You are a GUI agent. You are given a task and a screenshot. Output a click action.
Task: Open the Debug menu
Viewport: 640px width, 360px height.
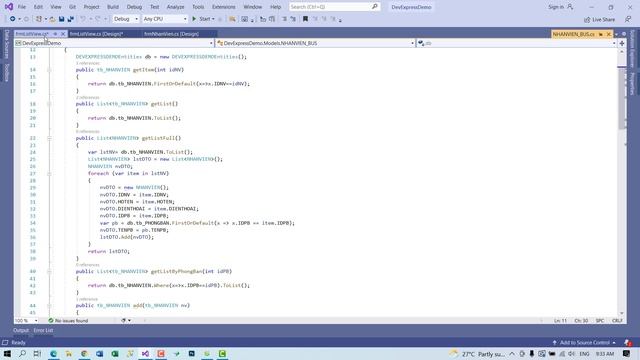[134, 7]
